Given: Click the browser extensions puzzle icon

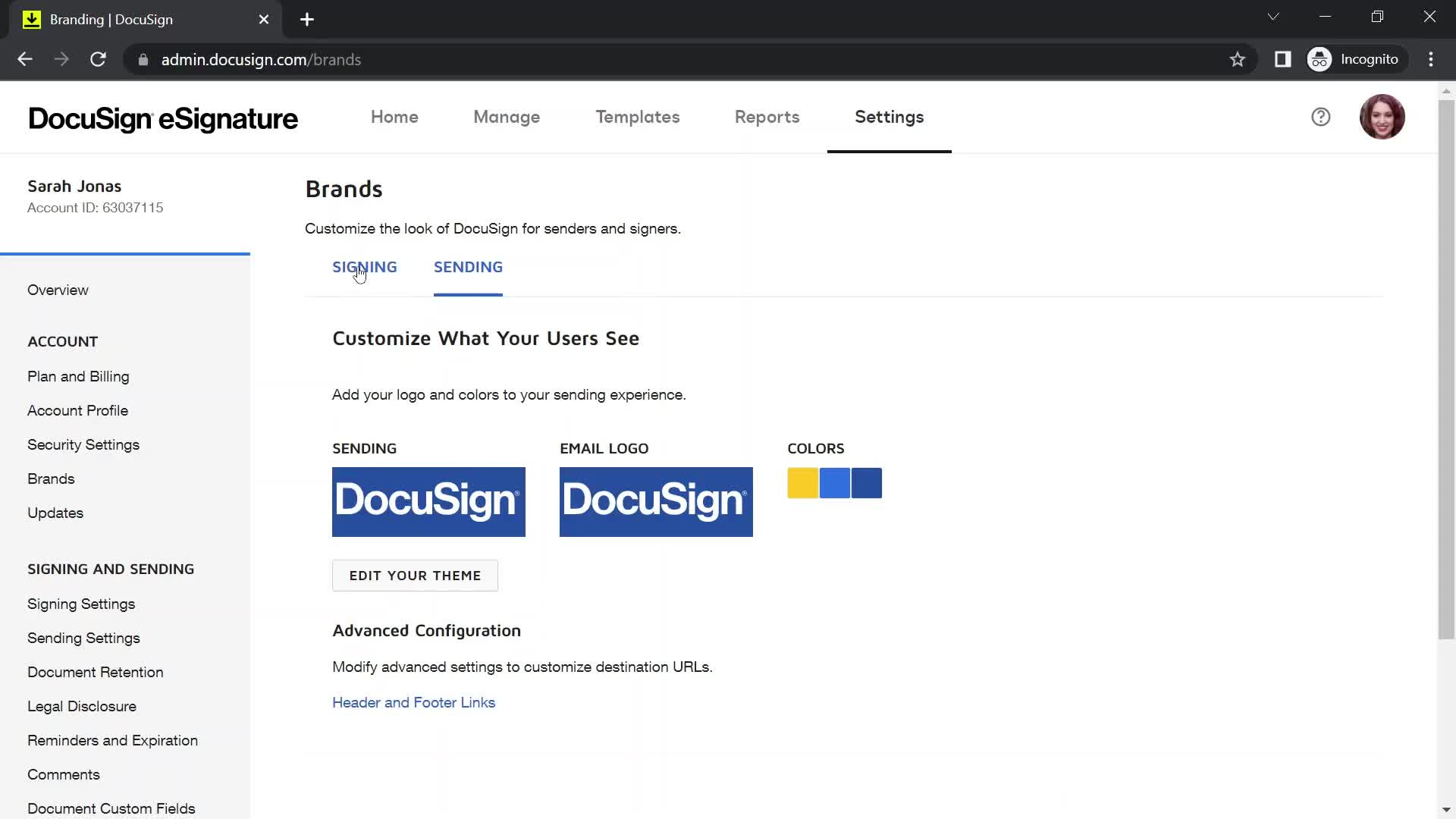Looking at the screenshot, I should [1283, 59].
